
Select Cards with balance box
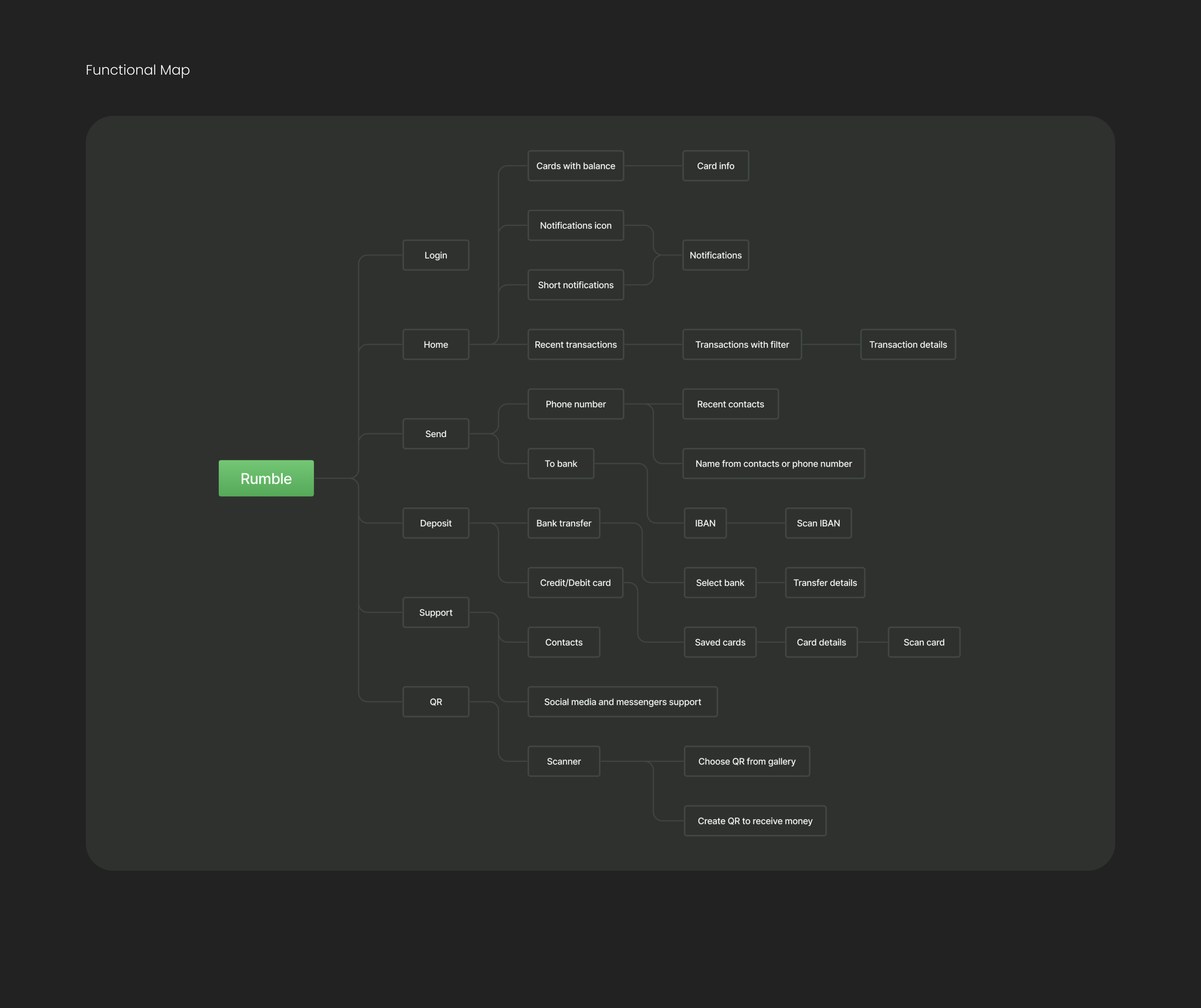pos(575,166)
